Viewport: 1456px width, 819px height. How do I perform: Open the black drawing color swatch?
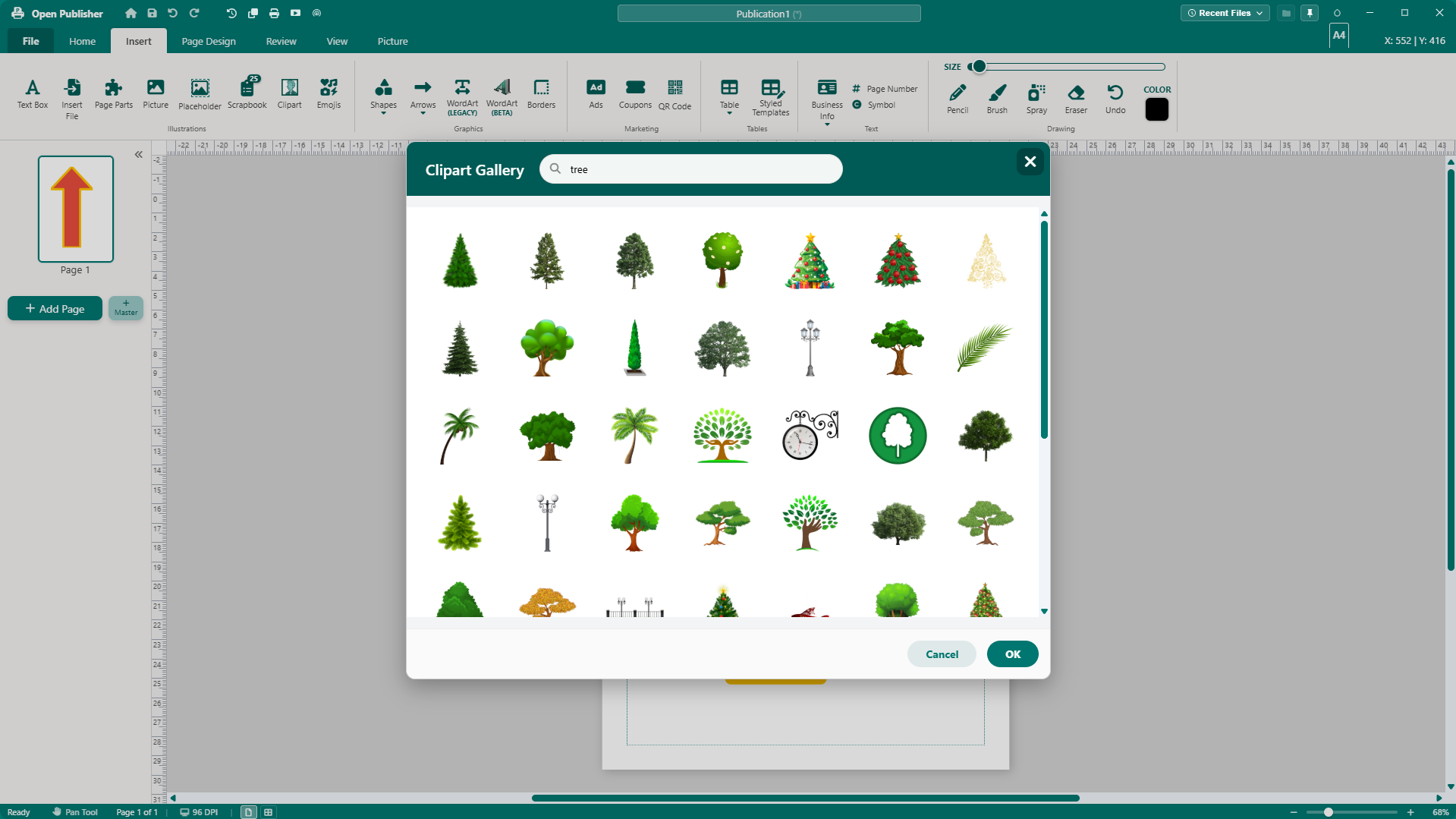click(x=1156, y=110)
